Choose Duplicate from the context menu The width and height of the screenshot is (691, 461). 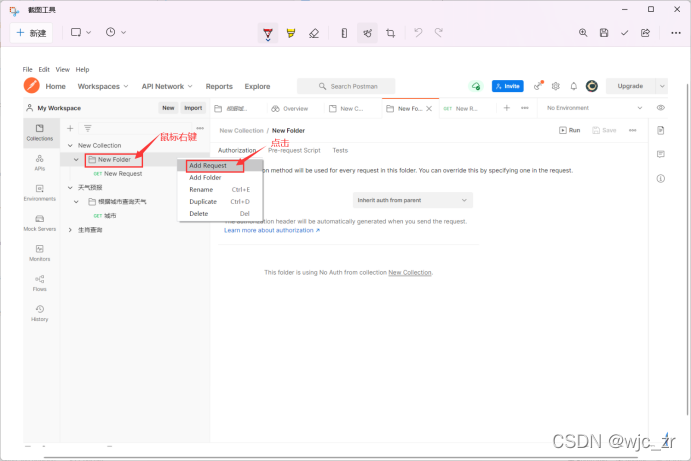point(219,201)
